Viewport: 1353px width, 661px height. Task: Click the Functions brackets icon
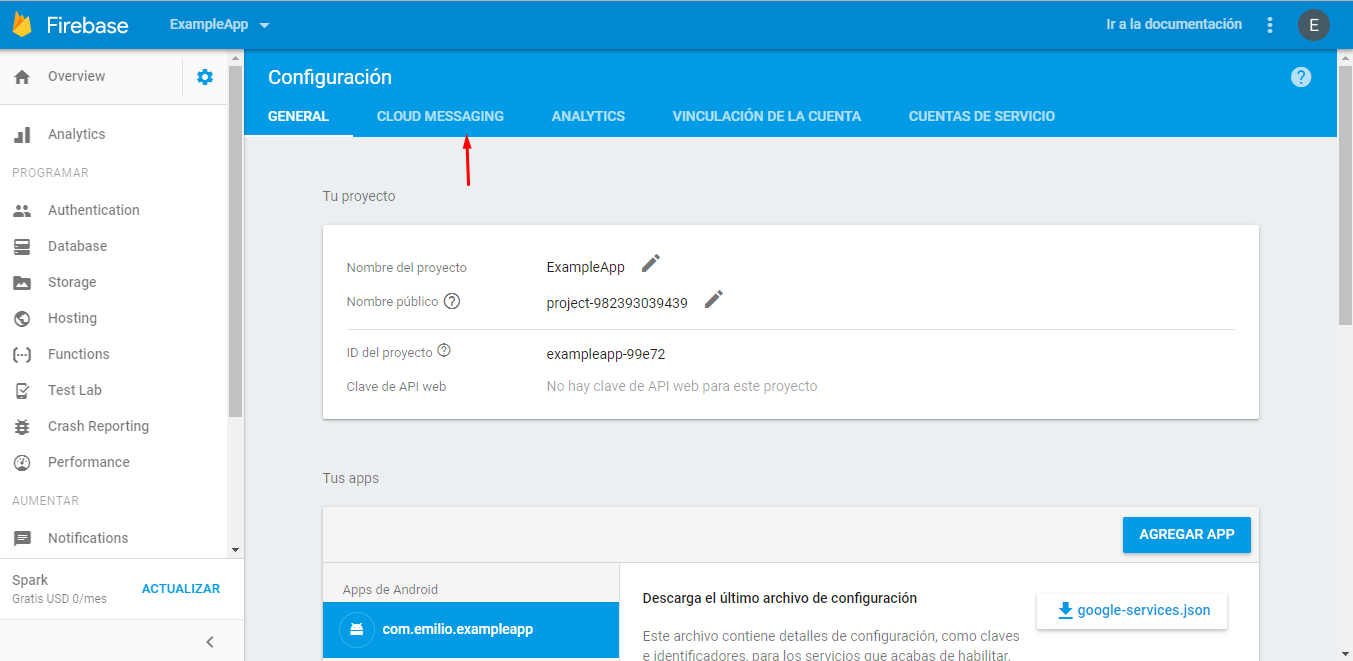tap(22, 355)
